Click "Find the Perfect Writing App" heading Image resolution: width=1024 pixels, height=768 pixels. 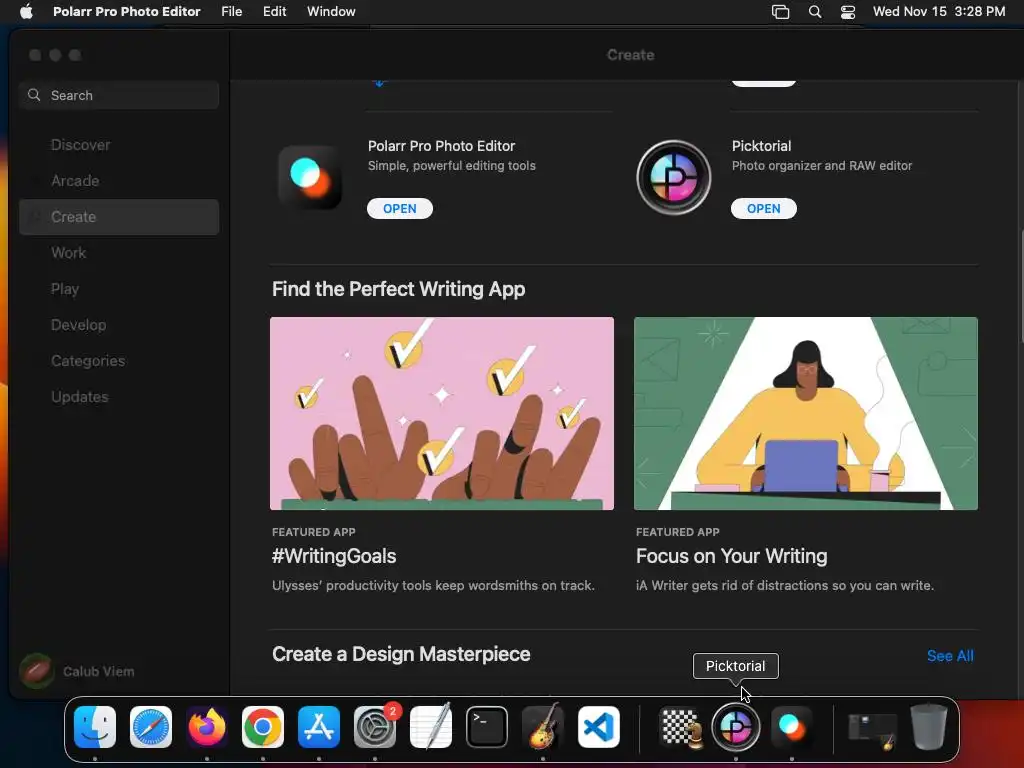[x=398, y=289]
